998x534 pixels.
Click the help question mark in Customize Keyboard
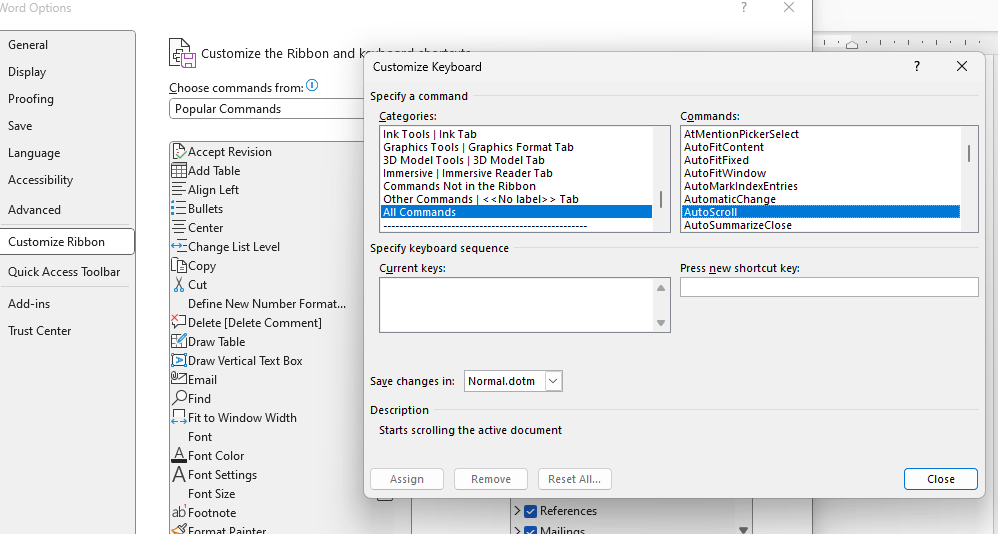(917, 66)
